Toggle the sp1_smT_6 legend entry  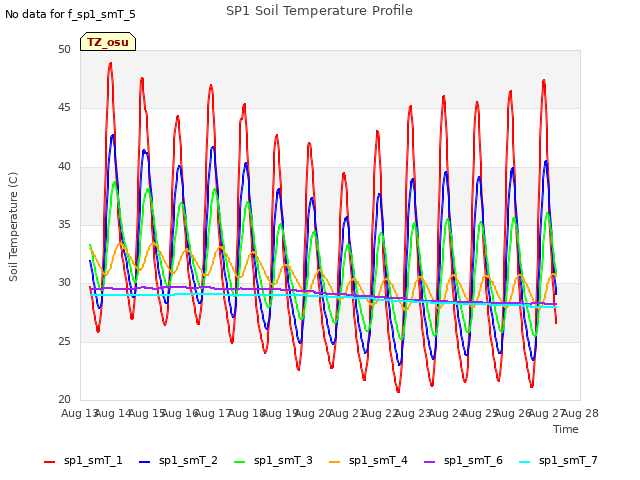[x=463, y=461]
